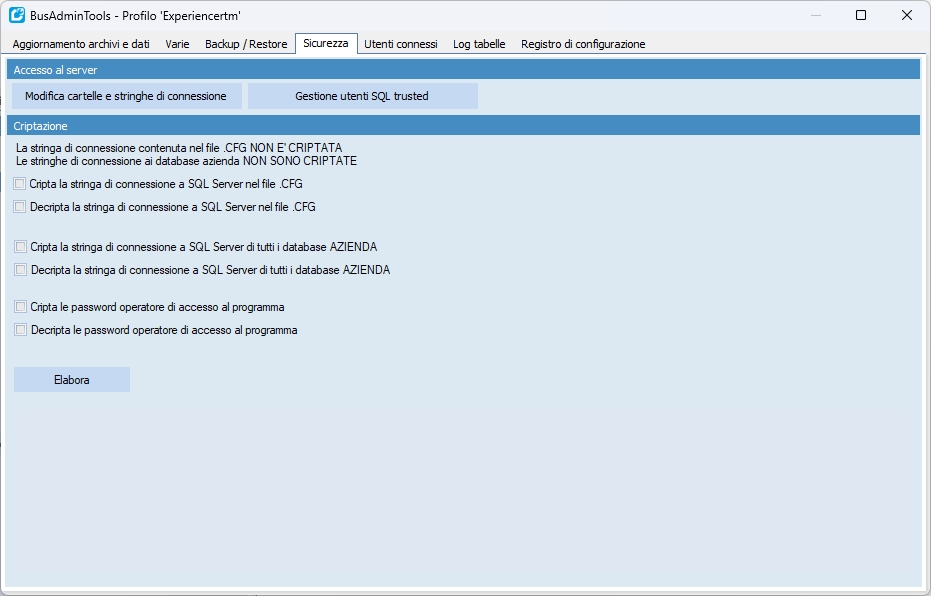Screen dimensions: 931x596
Task: Click the Criptazione section header
Action: click(x=463, y=126)
